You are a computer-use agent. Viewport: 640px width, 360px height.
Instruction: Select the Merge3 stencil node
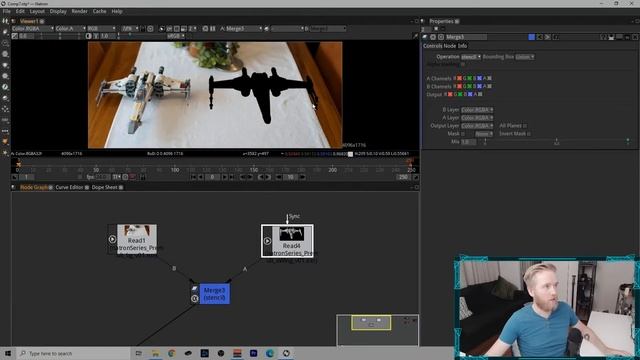(214, 293)
